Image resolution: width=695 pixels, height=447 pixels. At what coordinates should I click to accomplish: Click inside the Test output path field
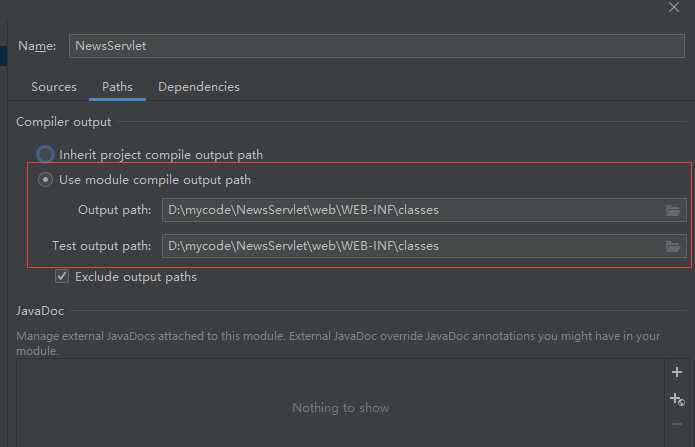(x=413, y=246)
